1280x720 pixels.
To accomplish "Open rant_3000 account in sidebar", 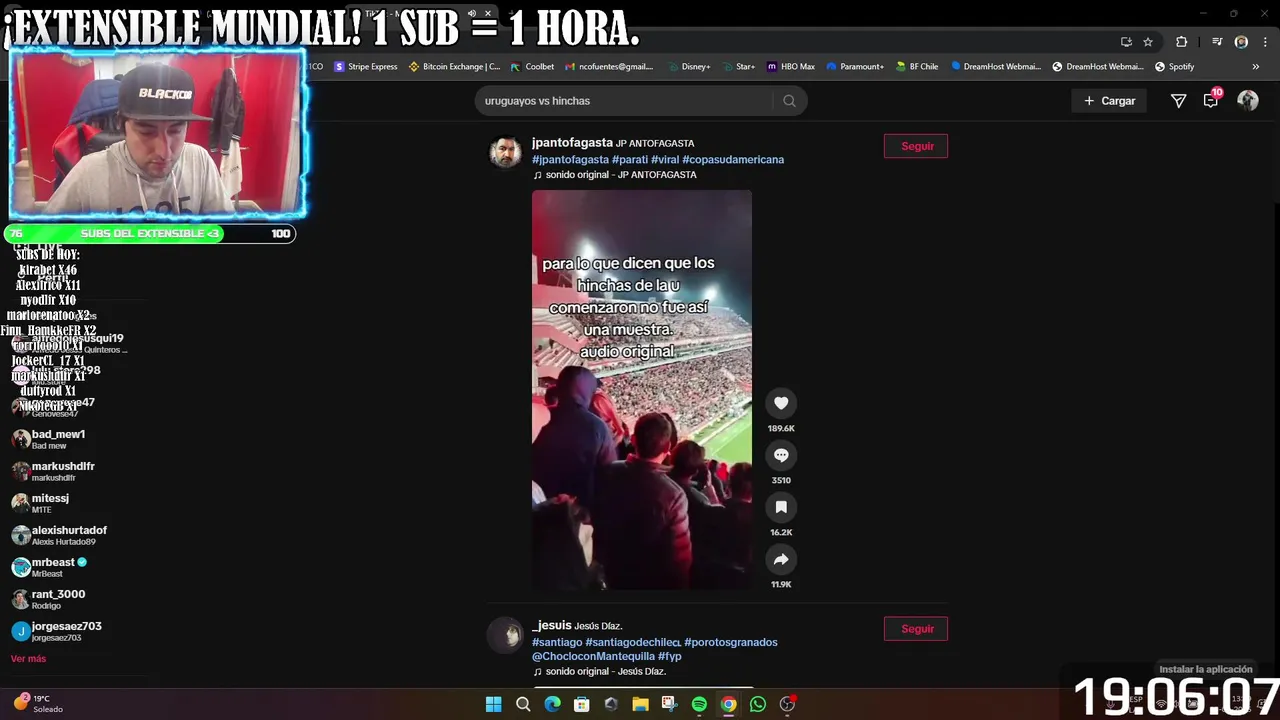I will (58, 599).
